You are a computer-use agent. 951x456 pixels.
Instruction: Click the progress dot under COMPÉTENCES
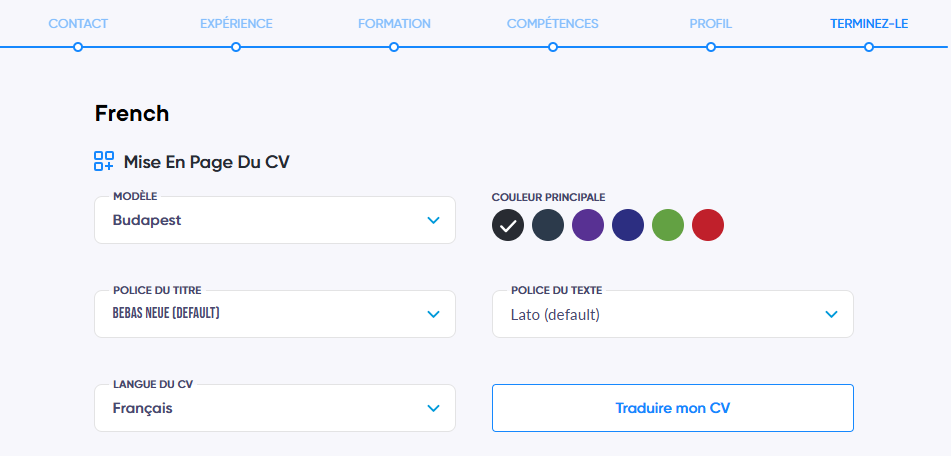coord(553,47)
